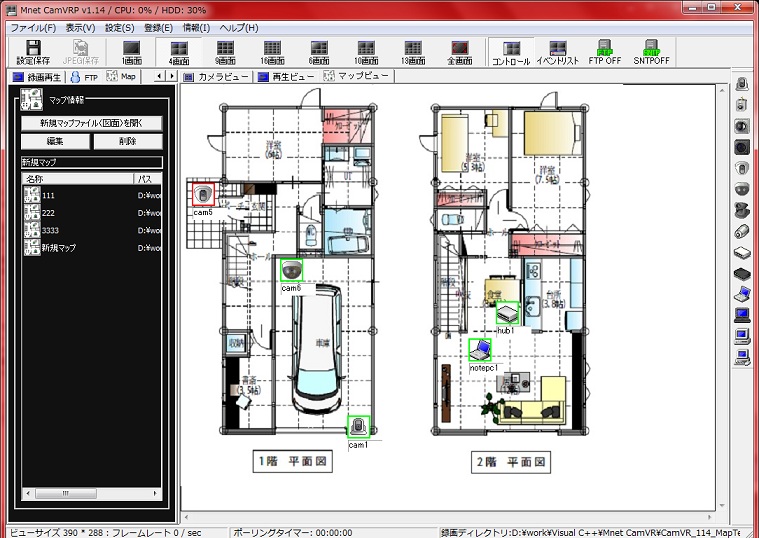Screen dimensions: 759x538
Task: Click the map view scroll-left arrow
Action: (186, 517)
